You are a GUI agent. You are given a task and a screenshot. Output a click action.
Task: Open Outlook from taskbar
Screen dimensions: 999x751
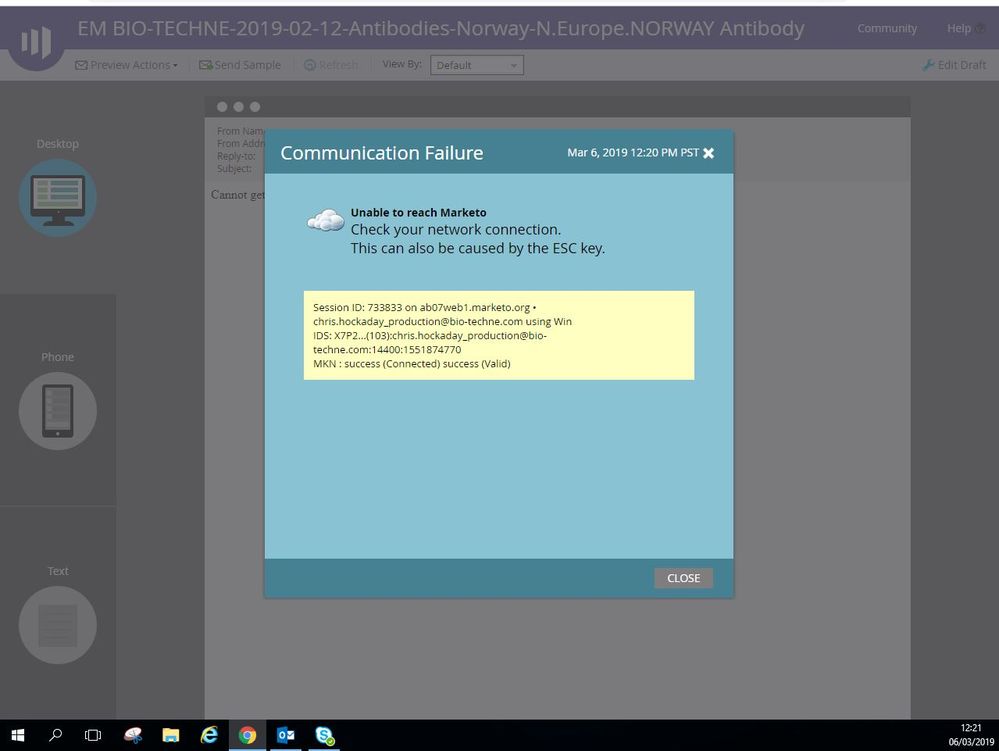[x=285, y=735]
